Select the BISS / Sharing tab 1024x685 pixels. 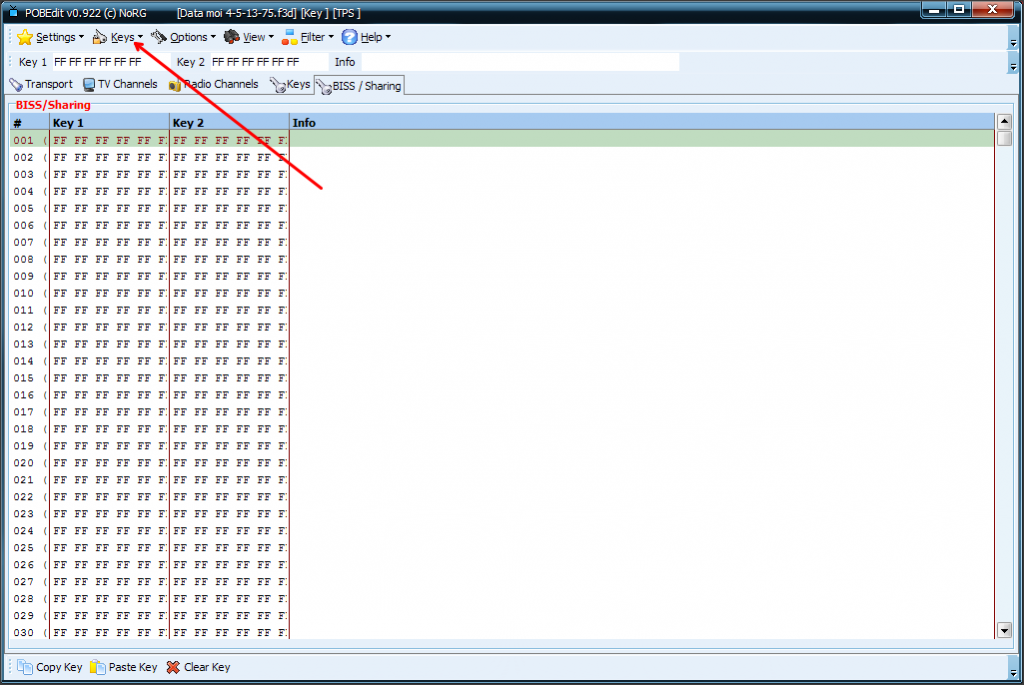359,86
